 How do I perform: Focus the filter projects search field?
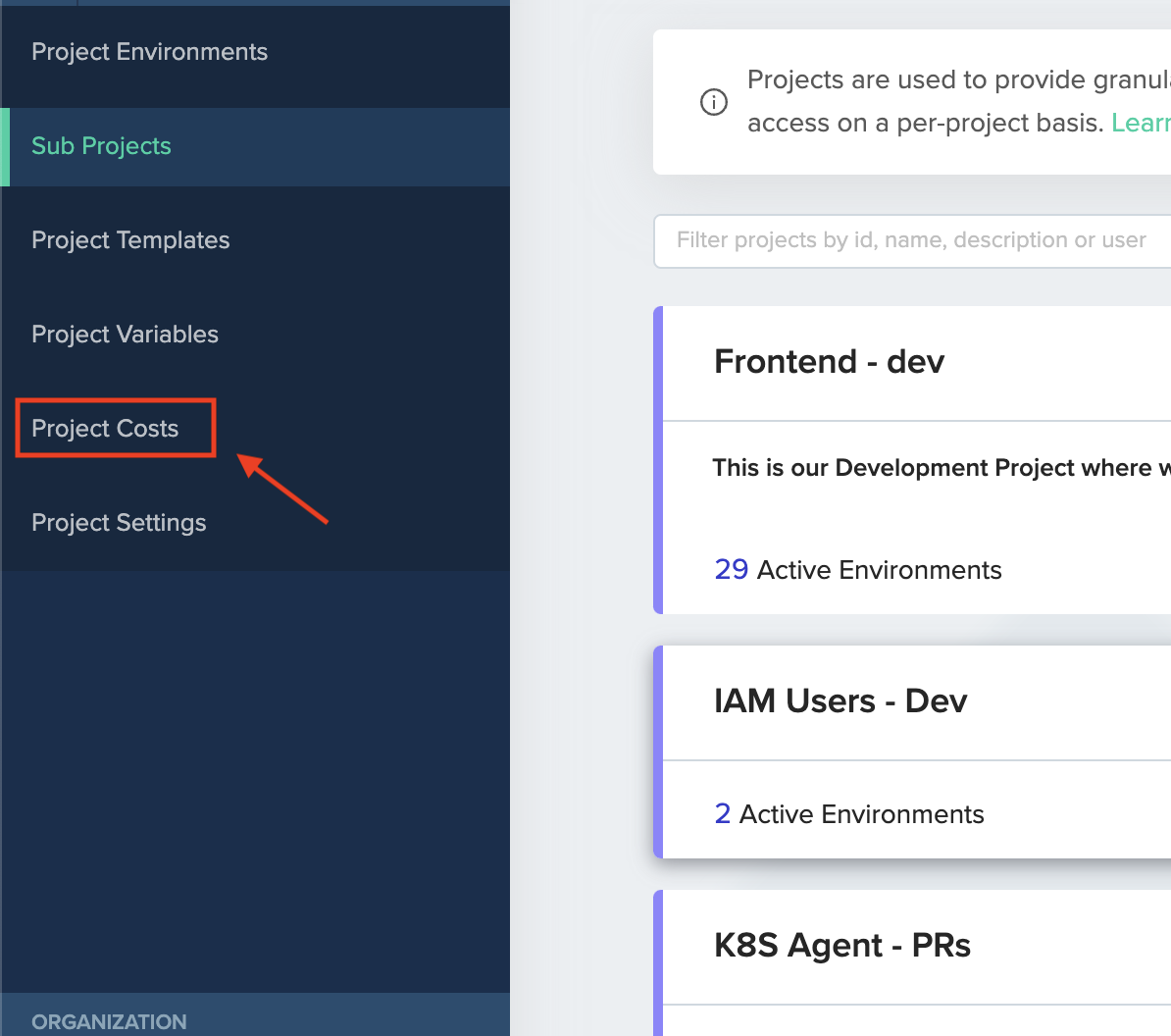click(x=912, y=240)
